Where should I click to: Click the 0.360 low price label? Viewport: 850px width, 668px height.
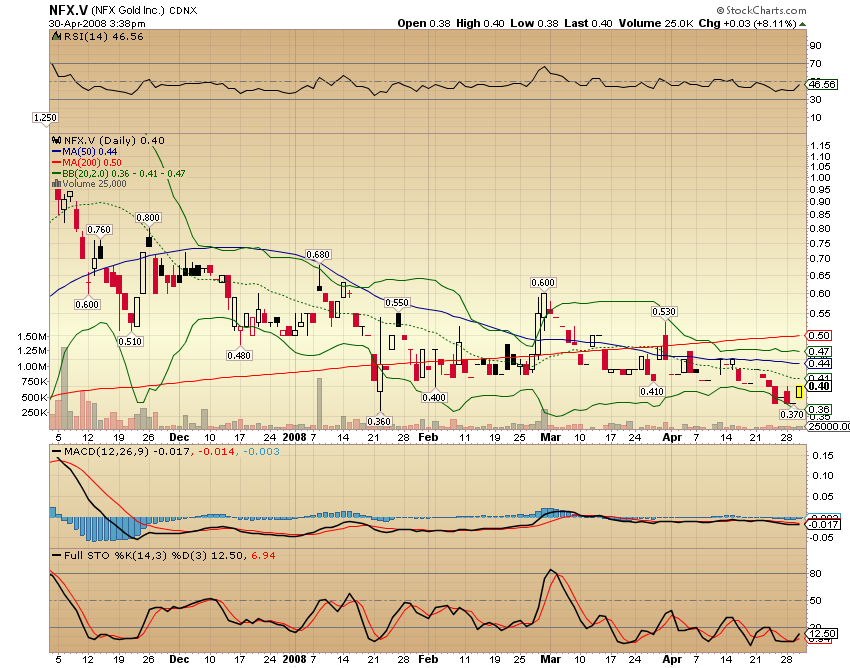click(379, 421)
